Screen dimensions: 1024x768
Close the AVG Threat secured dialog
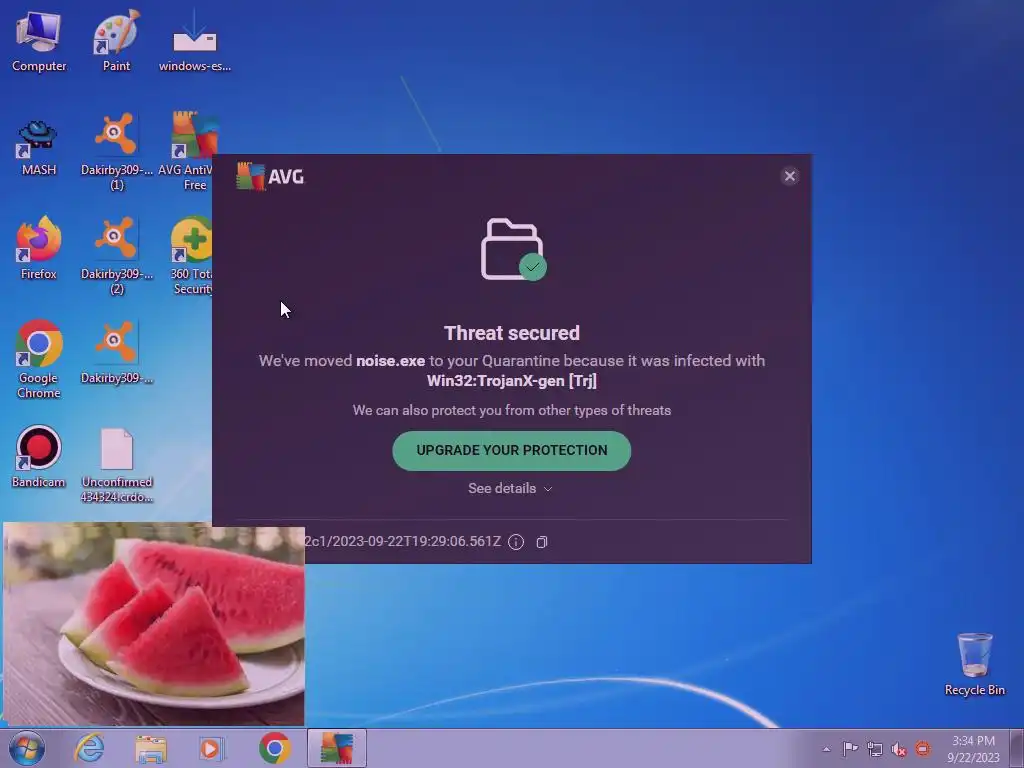pyautogui.click(x=790, y=176)
